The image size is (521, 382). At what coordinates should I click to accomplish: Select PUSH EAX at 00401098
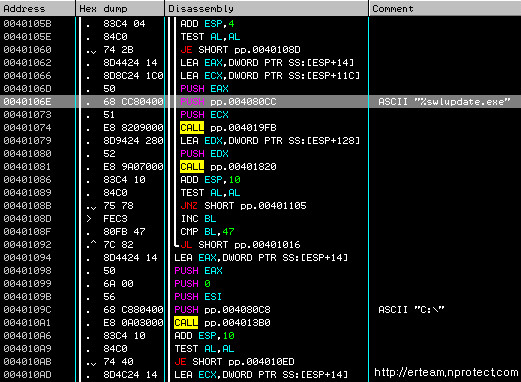(x=198, y=271)
